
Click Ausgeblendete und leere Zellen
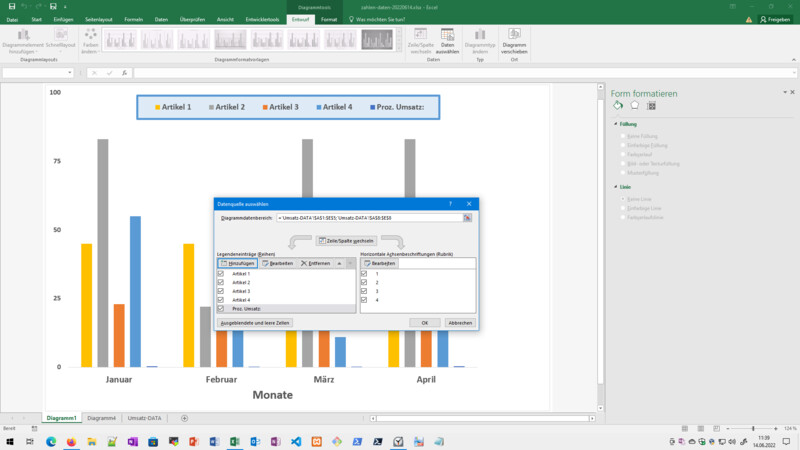click(255, 323)
